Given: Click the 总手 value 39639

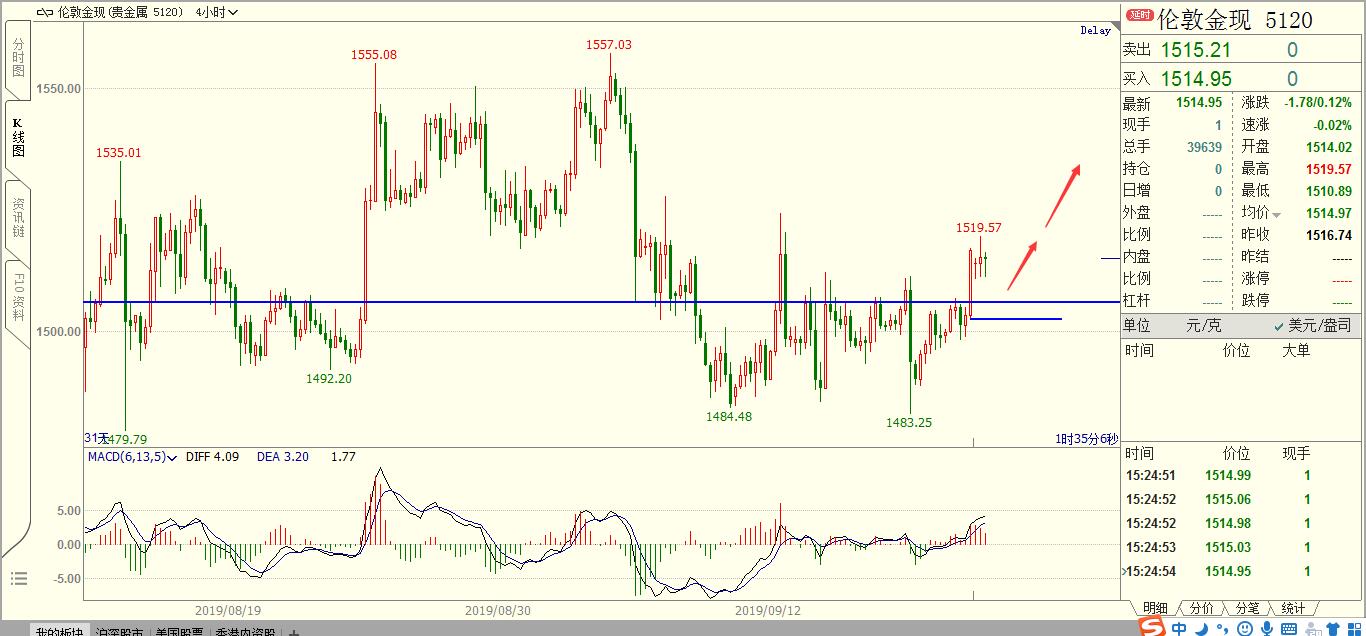Looking at the screenshot, I should [1205, 147].
